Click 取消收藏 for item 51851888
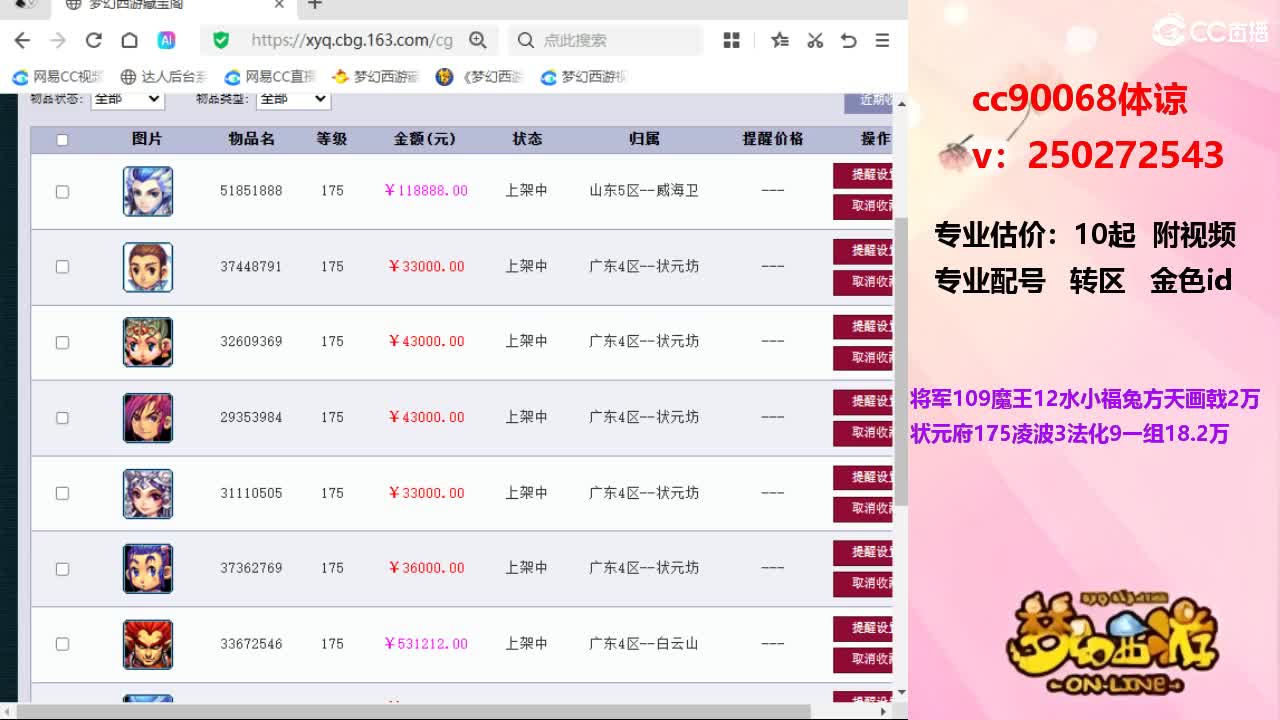The width and height of the screenshot is (1280, 720). point(863,206)
